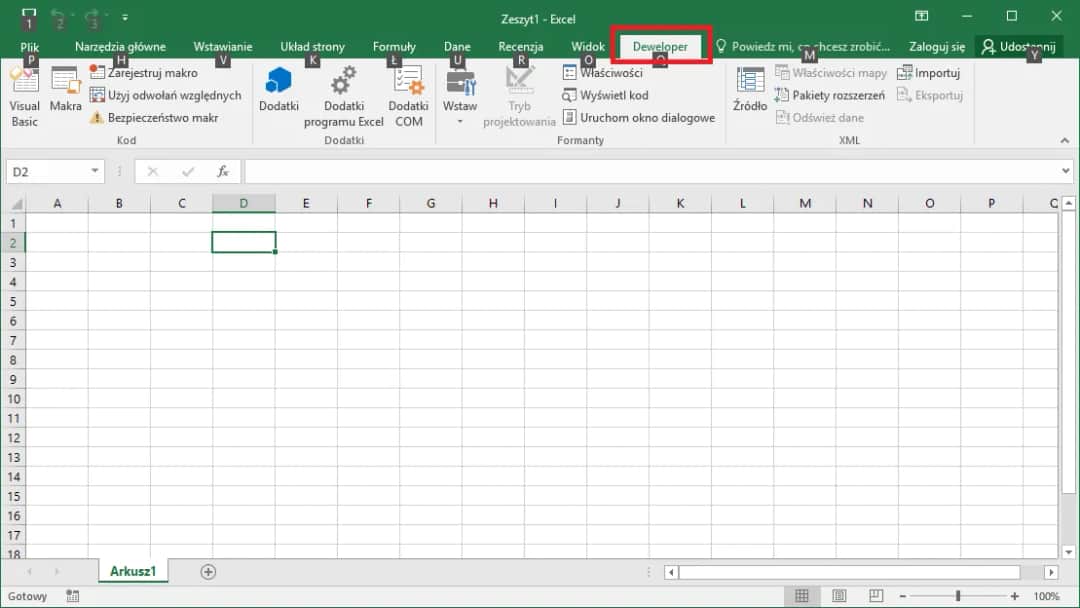Viewport: 1080px width, 608px height.
Task: Toggle macro recording from the status bar
Action: pyautogui.click(x=72, y=596)
